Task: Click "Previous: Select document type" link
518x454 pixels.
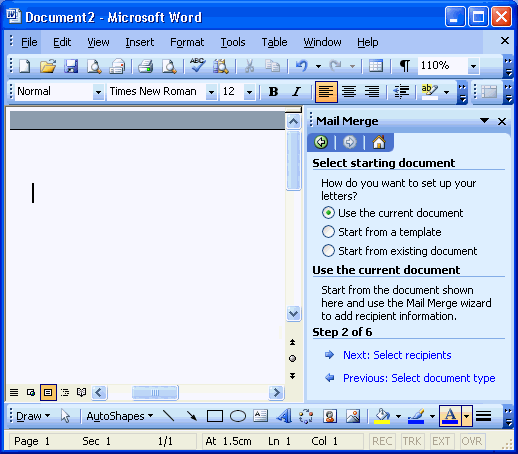Action: point(419,378)
